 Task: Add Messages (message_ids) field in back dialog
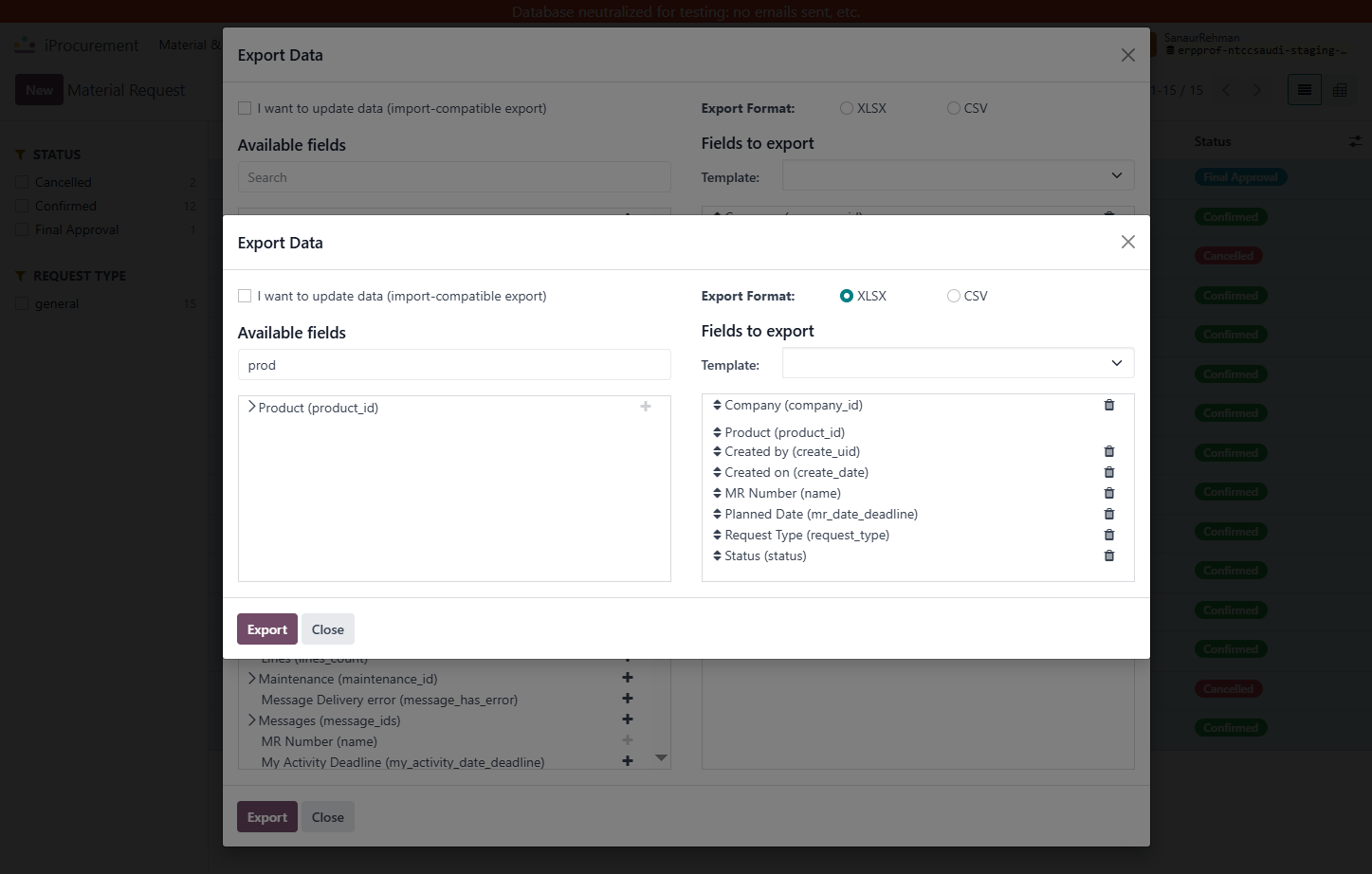tap(628, 719)
